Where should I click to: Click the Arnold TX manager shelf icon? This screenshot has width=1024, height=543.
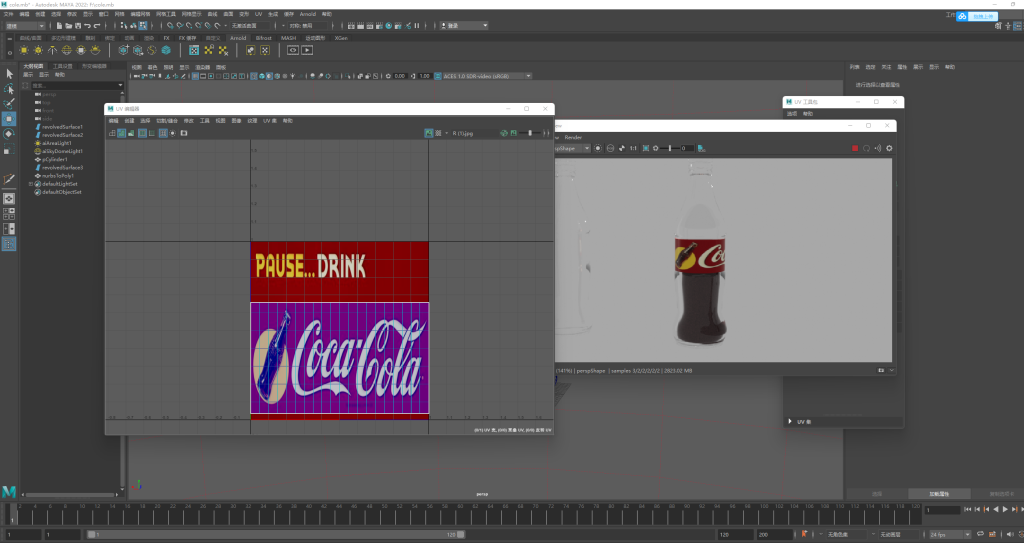point(194,50)
